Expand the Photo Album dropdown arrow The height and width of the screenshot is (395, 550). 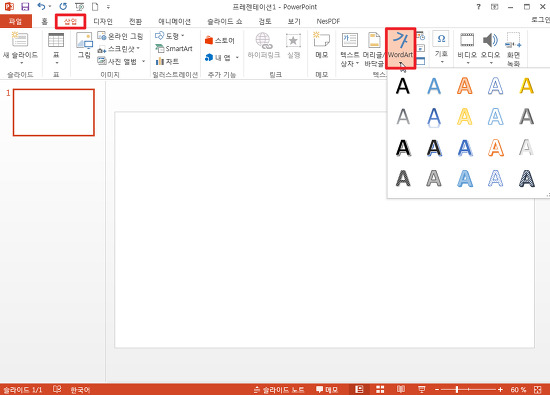[x=143, y=61]
